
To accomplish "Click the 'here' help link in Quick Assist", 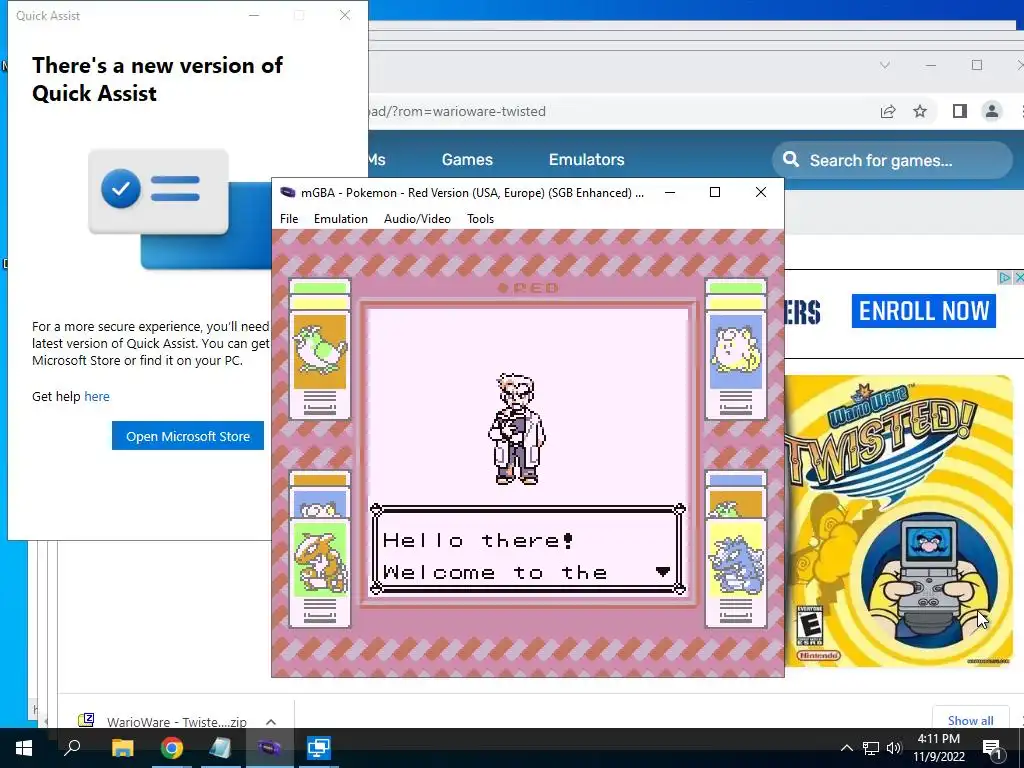I will 97,396.
